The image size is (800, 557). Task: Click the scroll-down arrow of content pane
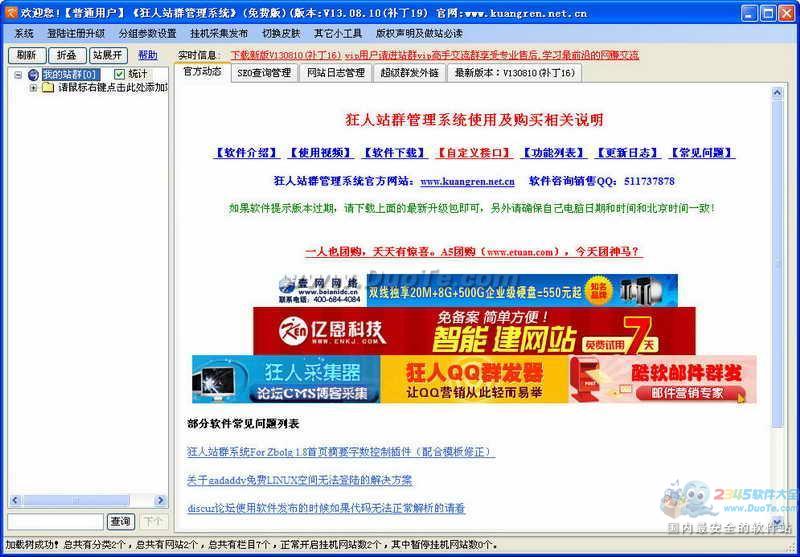(x=777, y=521)
